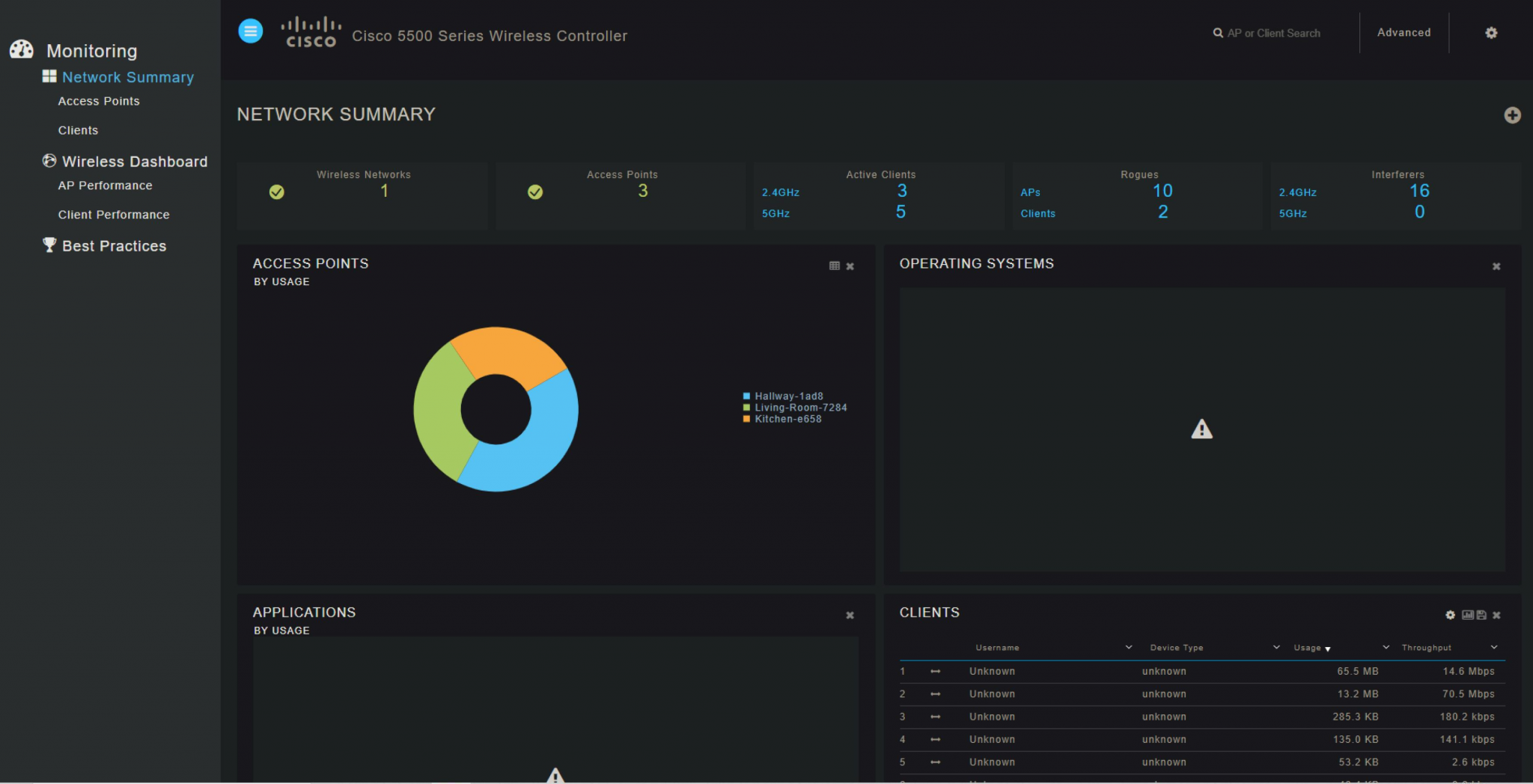Click the Wireless Networks count 1
The image size is (1533, 784).
(384, 191)
